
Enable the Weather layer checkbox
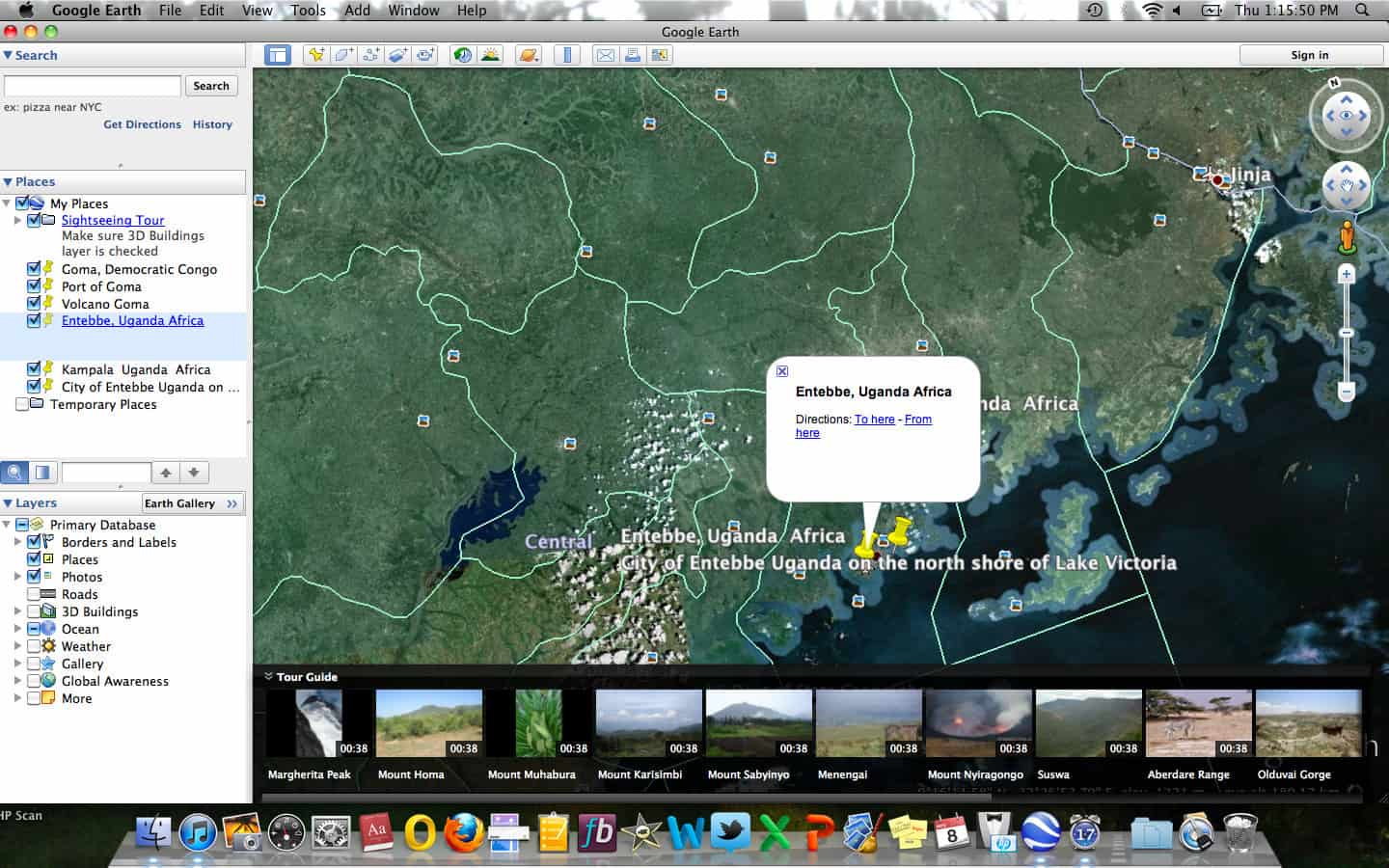pyautogui.click(x=34, y=646)
